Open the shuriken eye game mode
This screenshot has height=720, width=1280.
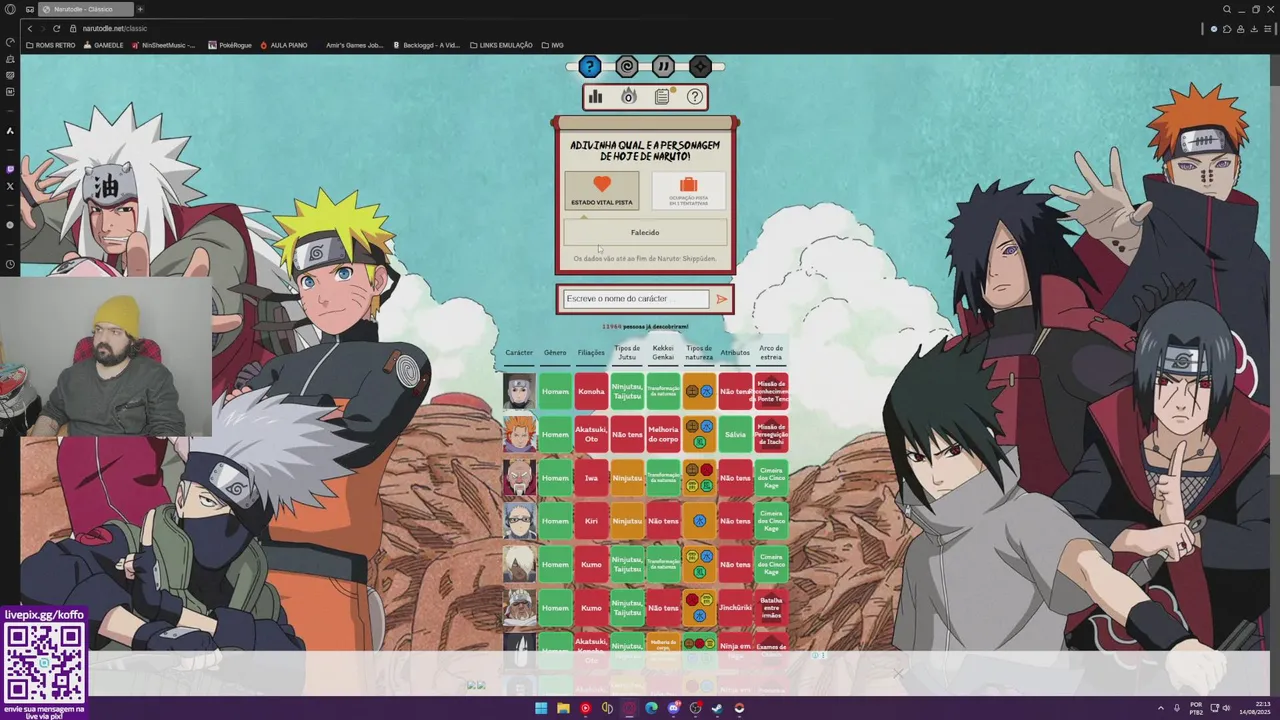700,67
